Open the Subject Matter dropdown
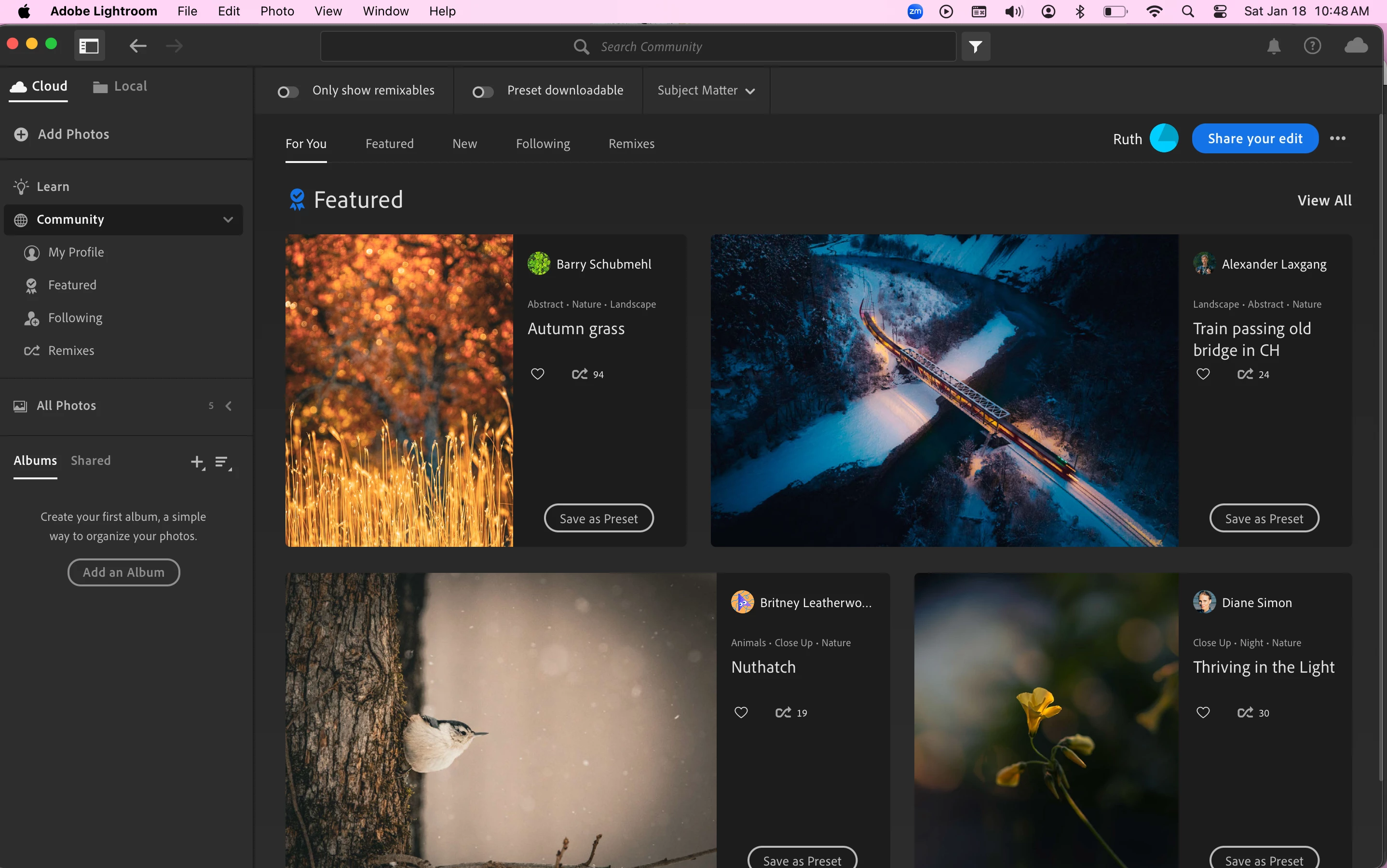Screen dimensions: 1387x868 coord(706,91)
